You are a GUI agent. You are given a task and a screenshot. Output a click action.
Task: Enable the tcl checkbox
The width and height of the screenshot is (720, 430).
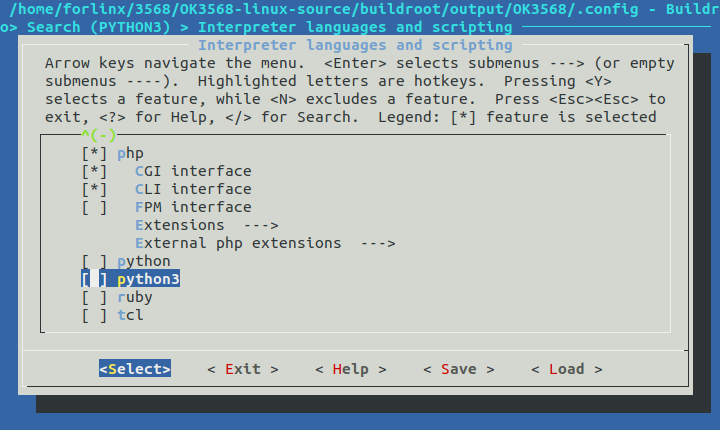[95, 315]
